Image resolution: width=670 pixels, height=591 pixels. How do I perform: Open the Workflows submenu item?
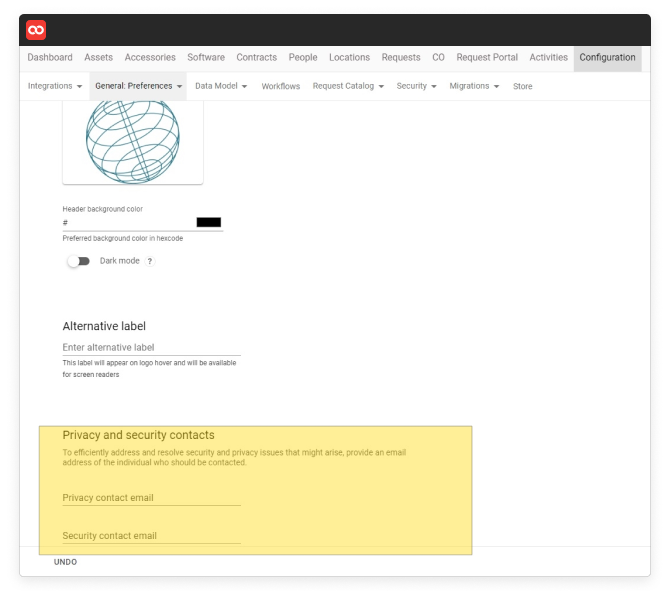click(x=281, y=86)
